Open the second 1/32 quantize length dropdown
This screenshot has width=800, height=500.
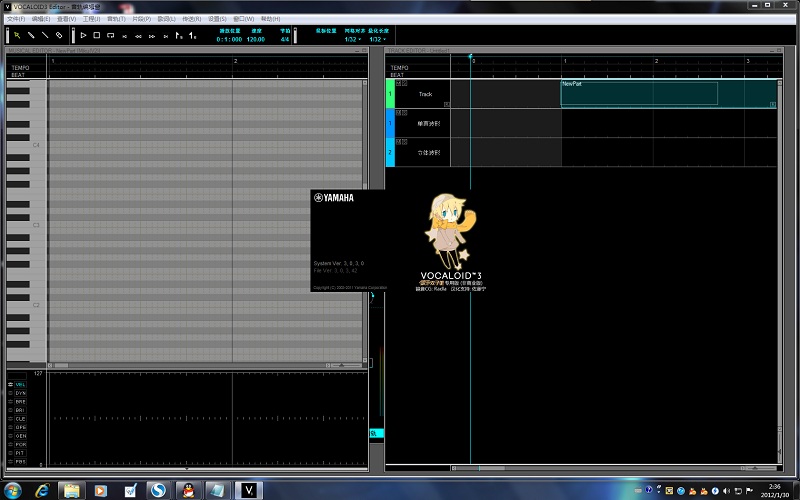pos(380,39)
